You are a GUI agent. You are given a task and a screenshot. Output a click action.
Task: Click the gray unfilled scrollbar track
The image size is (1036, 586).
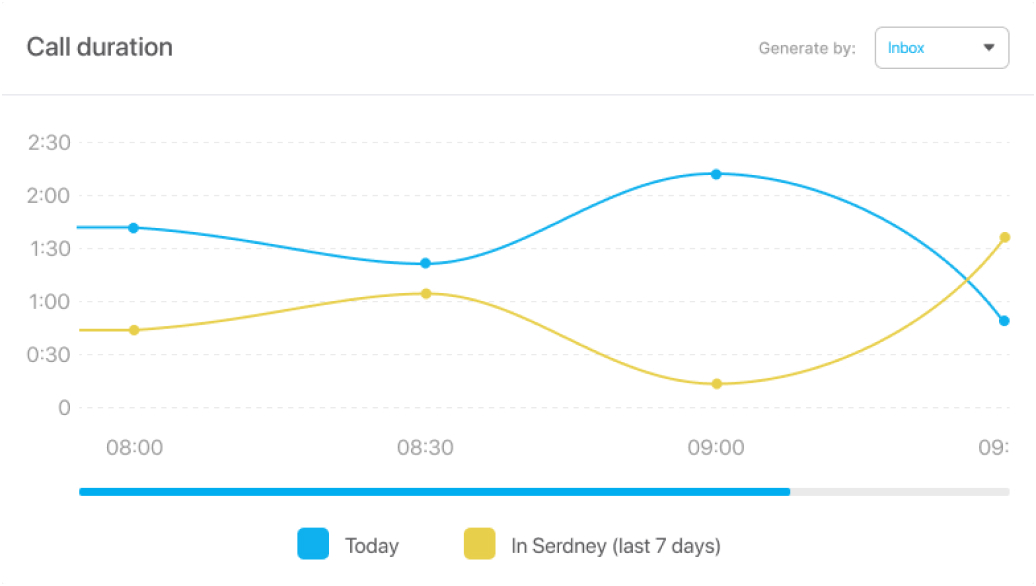899,492
